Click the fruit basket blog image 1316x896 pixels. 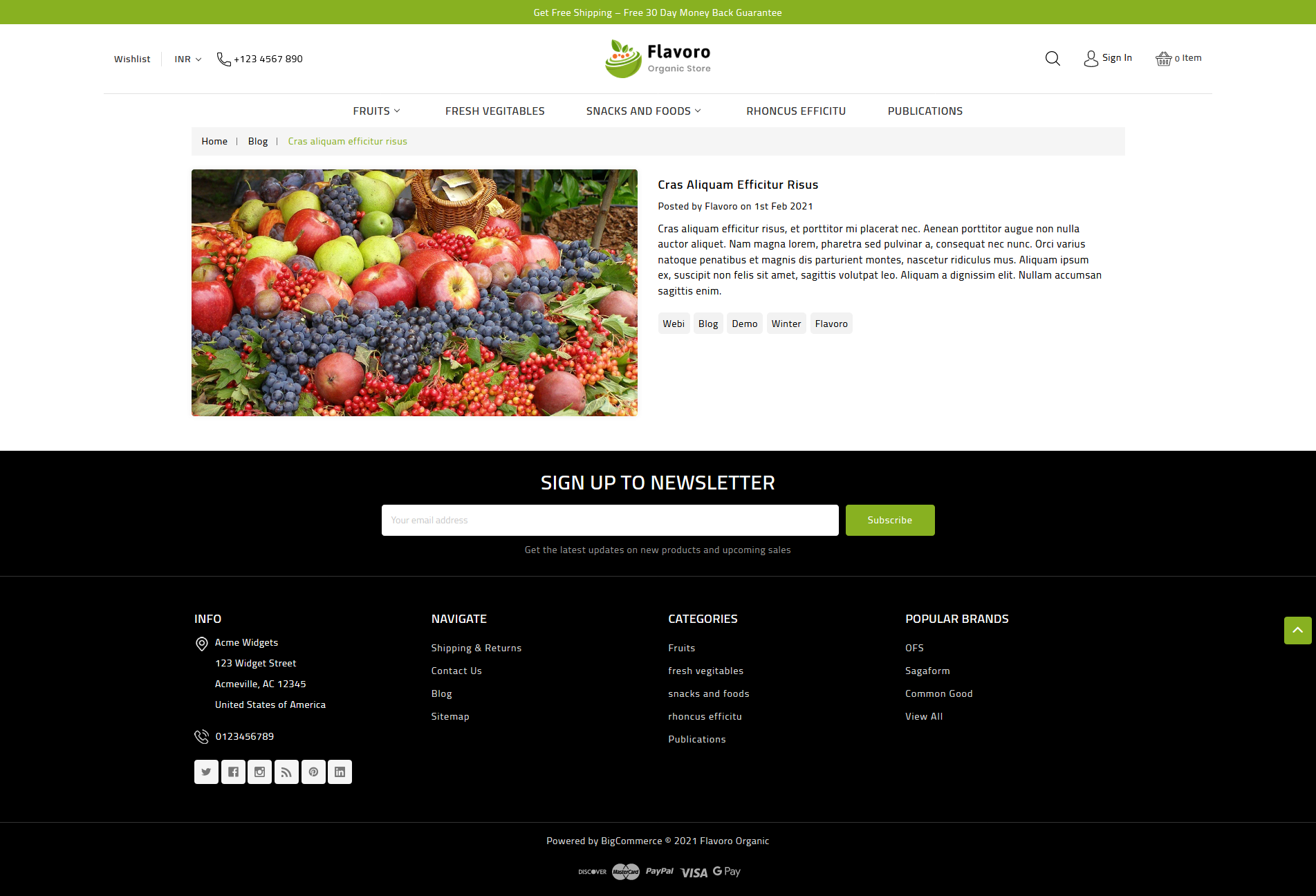click(x=414, y=292)
